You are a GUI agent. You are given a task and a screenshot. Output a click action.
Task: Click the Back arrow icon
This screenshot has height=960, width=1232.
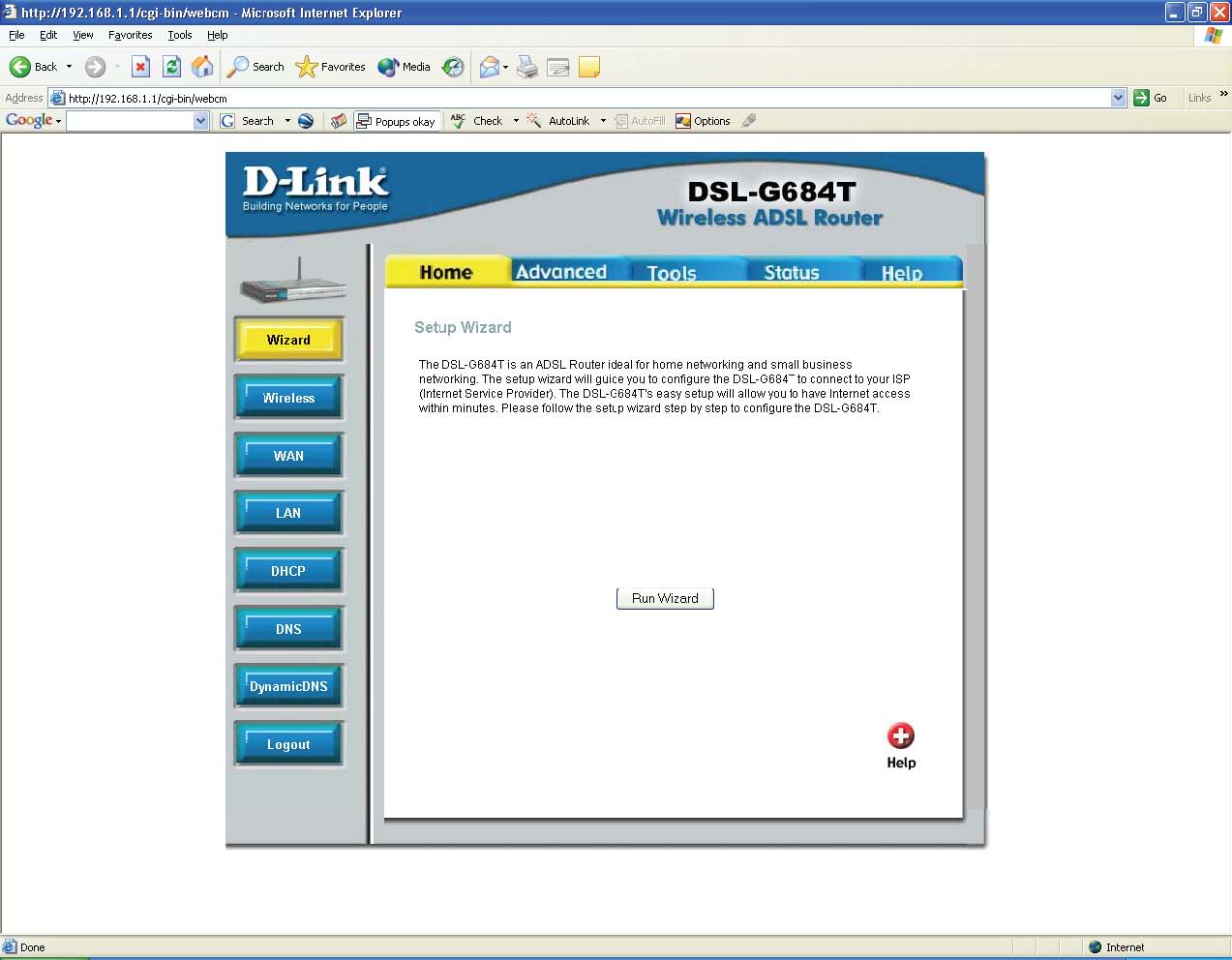coord(20,67)
